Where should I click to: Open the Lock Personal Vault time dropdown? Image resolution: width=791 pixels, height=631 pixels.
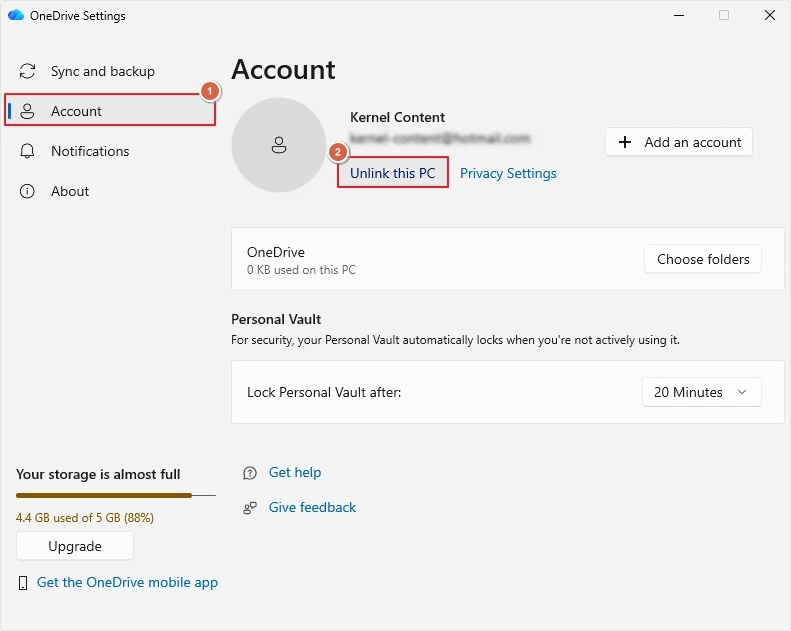(701, 392)
